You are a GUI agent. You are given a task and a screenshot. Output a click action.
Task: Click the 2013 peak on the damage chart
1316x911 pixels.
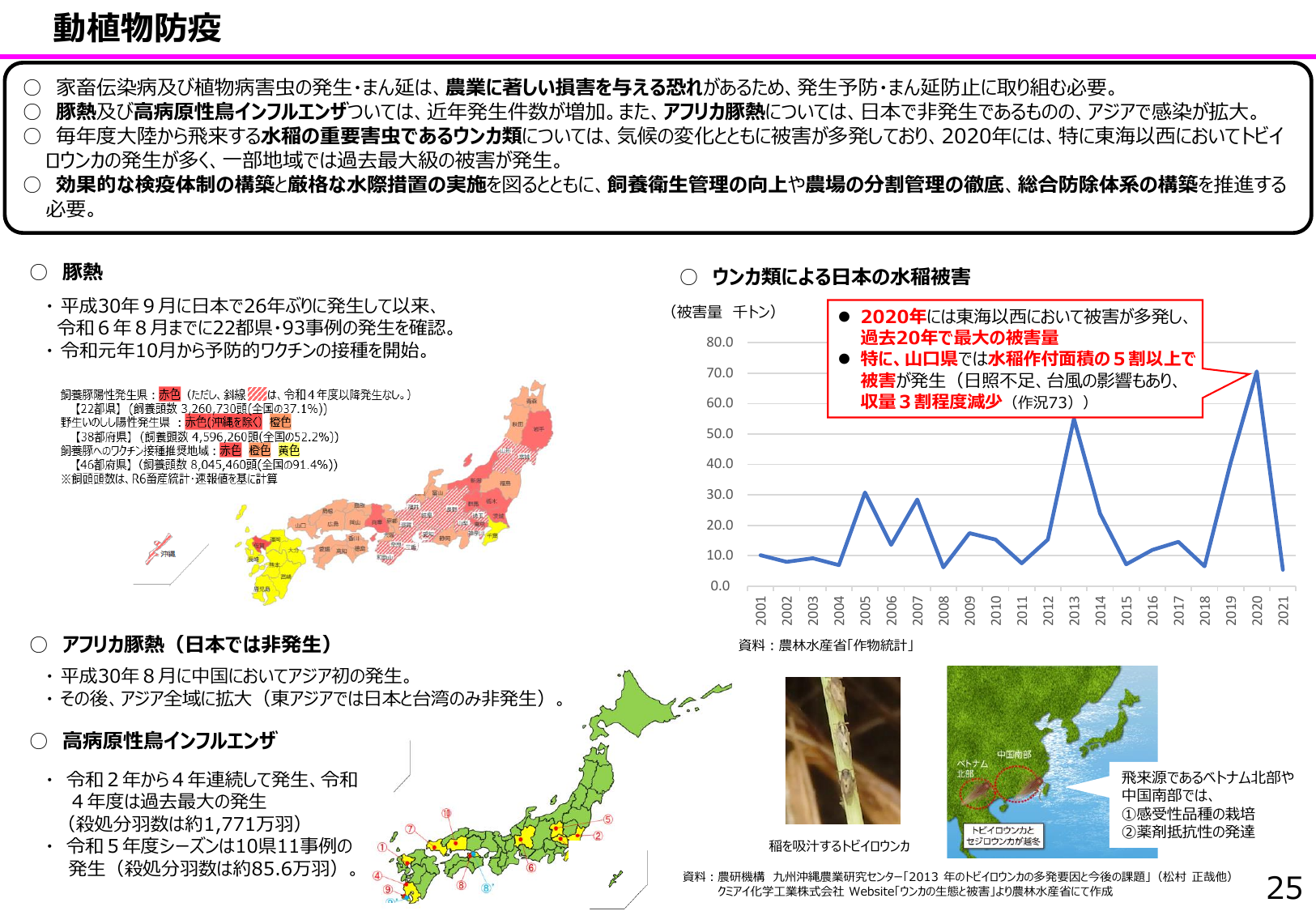[1074, 419]
